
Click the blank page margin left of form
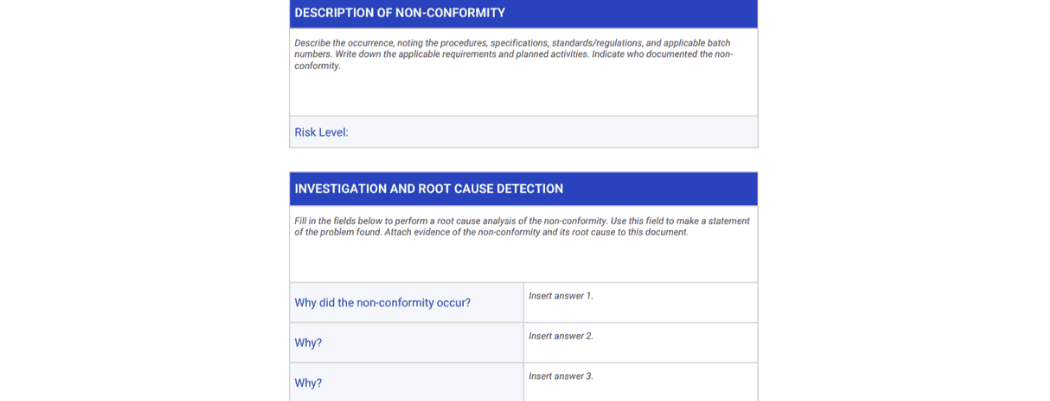140,200
